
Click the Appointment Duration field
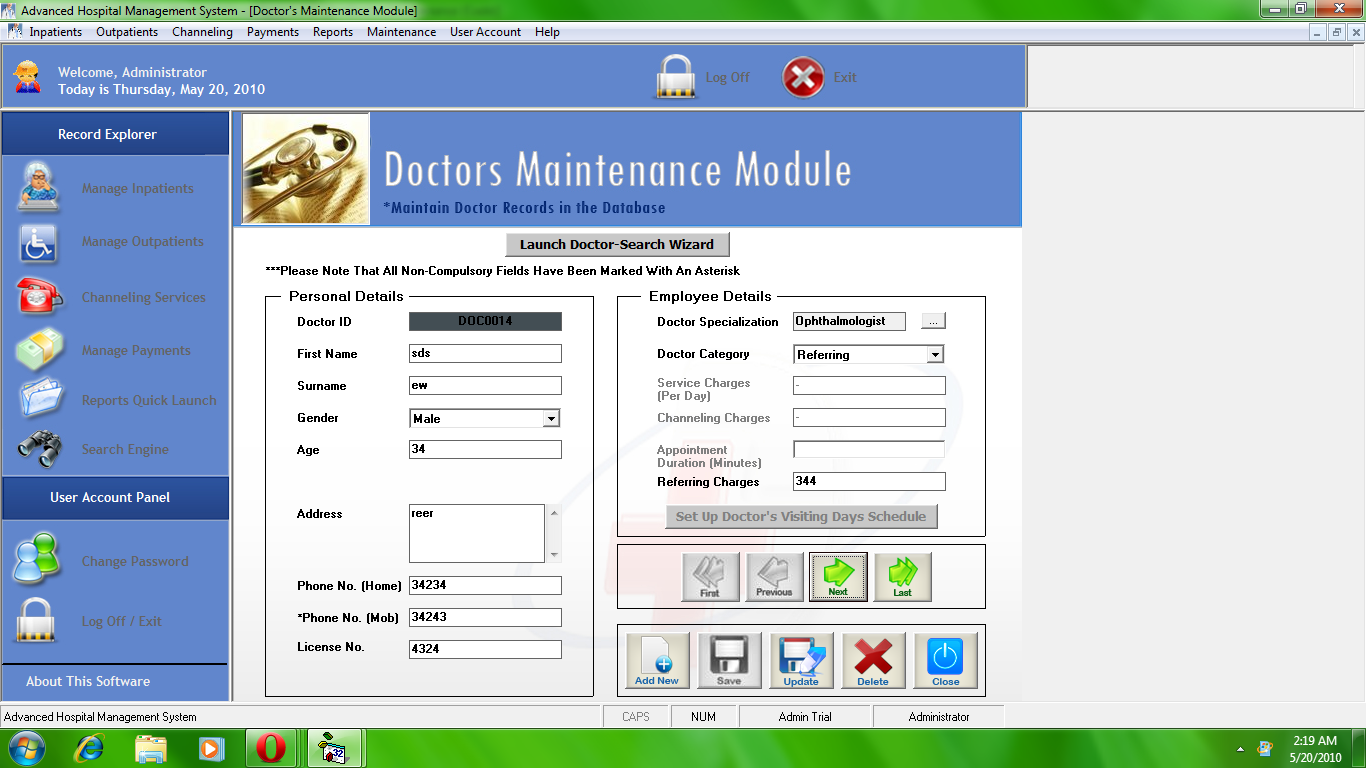869,450
